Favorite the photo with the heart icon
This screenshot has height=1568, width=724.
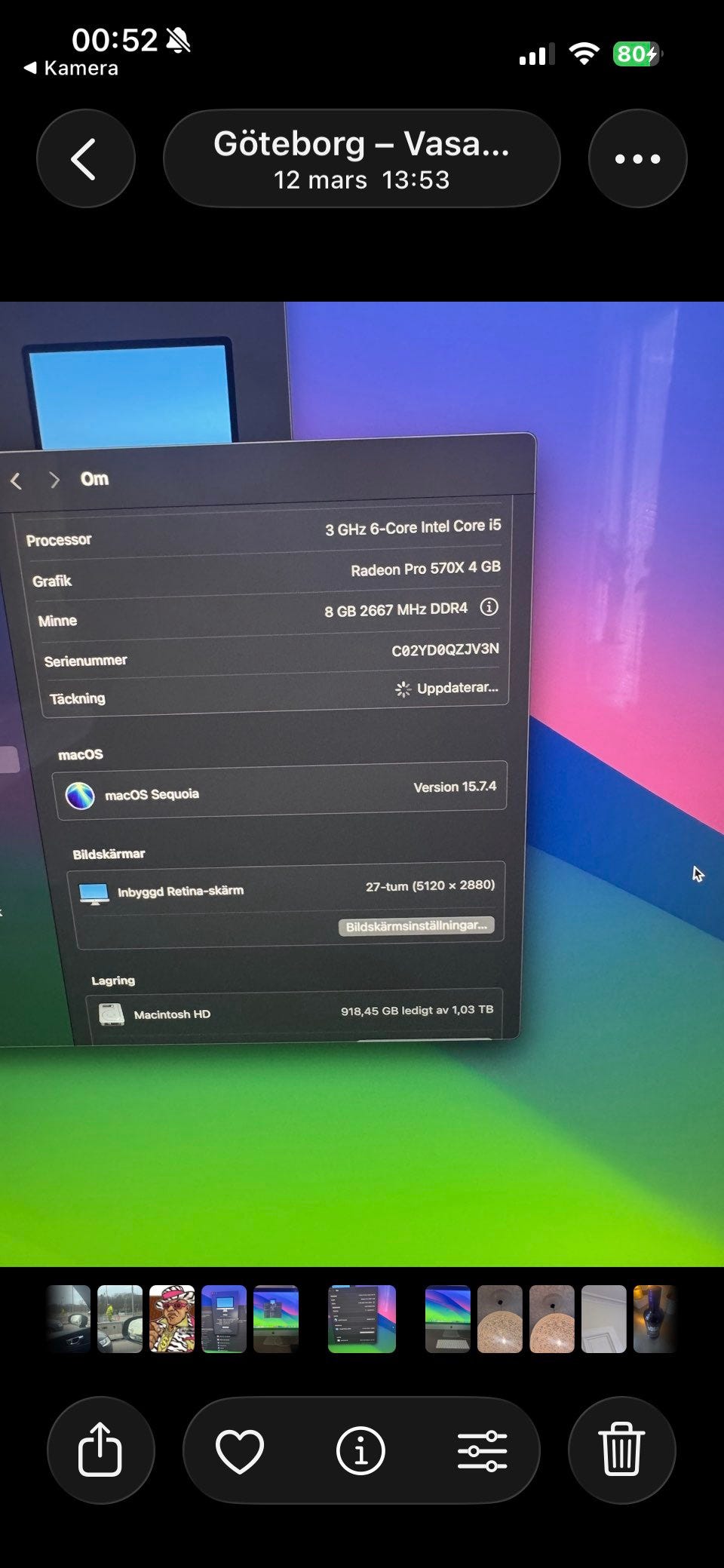coord(240,1450)
